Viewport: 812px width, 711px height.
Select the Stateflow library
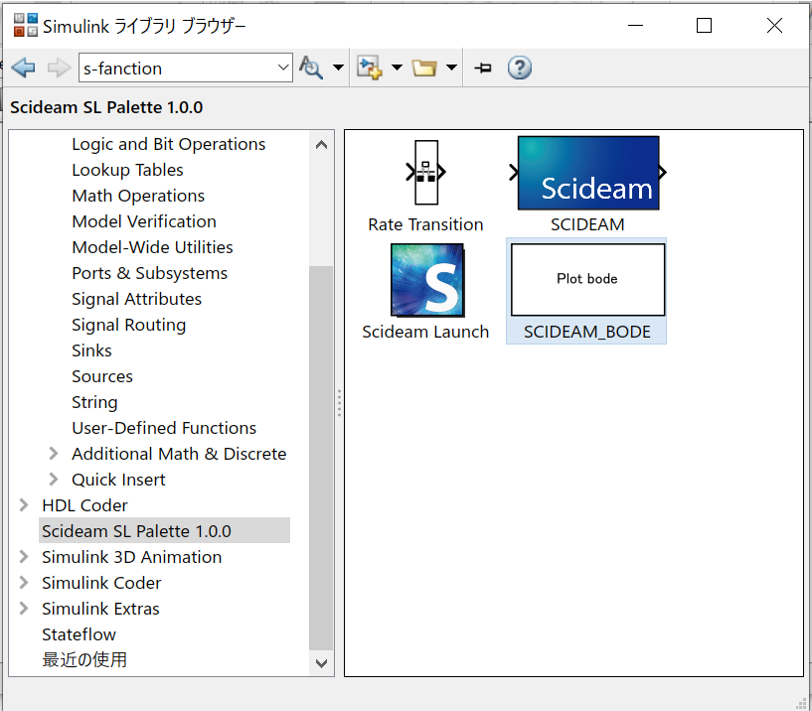pyautogui.click(x=79, y=635)
